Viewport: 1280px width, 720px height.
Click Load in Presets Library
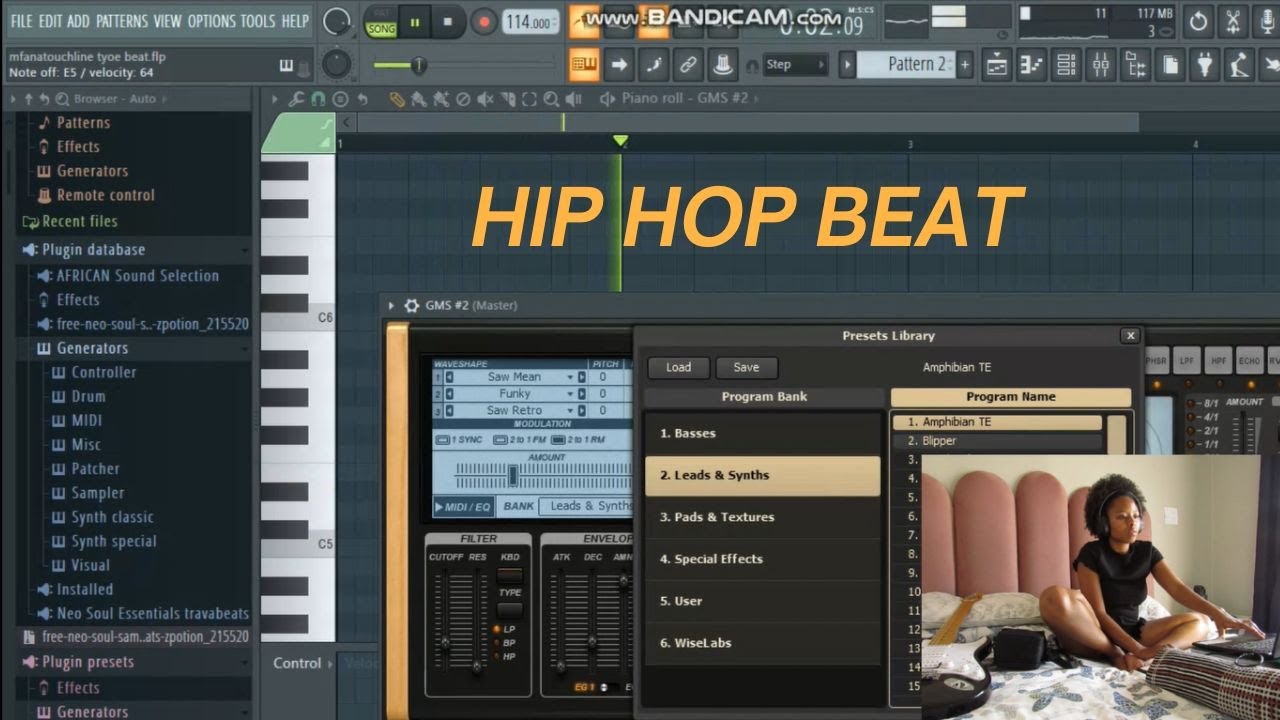pyautogui.click(x=678, y=367)
